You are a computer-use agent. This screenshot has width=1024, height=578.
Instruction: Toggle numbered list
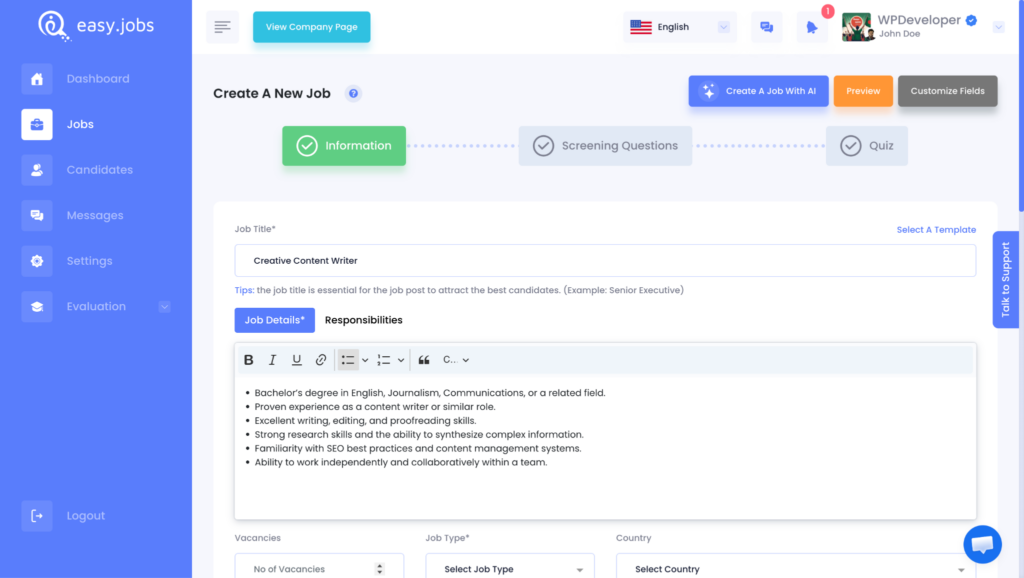click(384, 360)
